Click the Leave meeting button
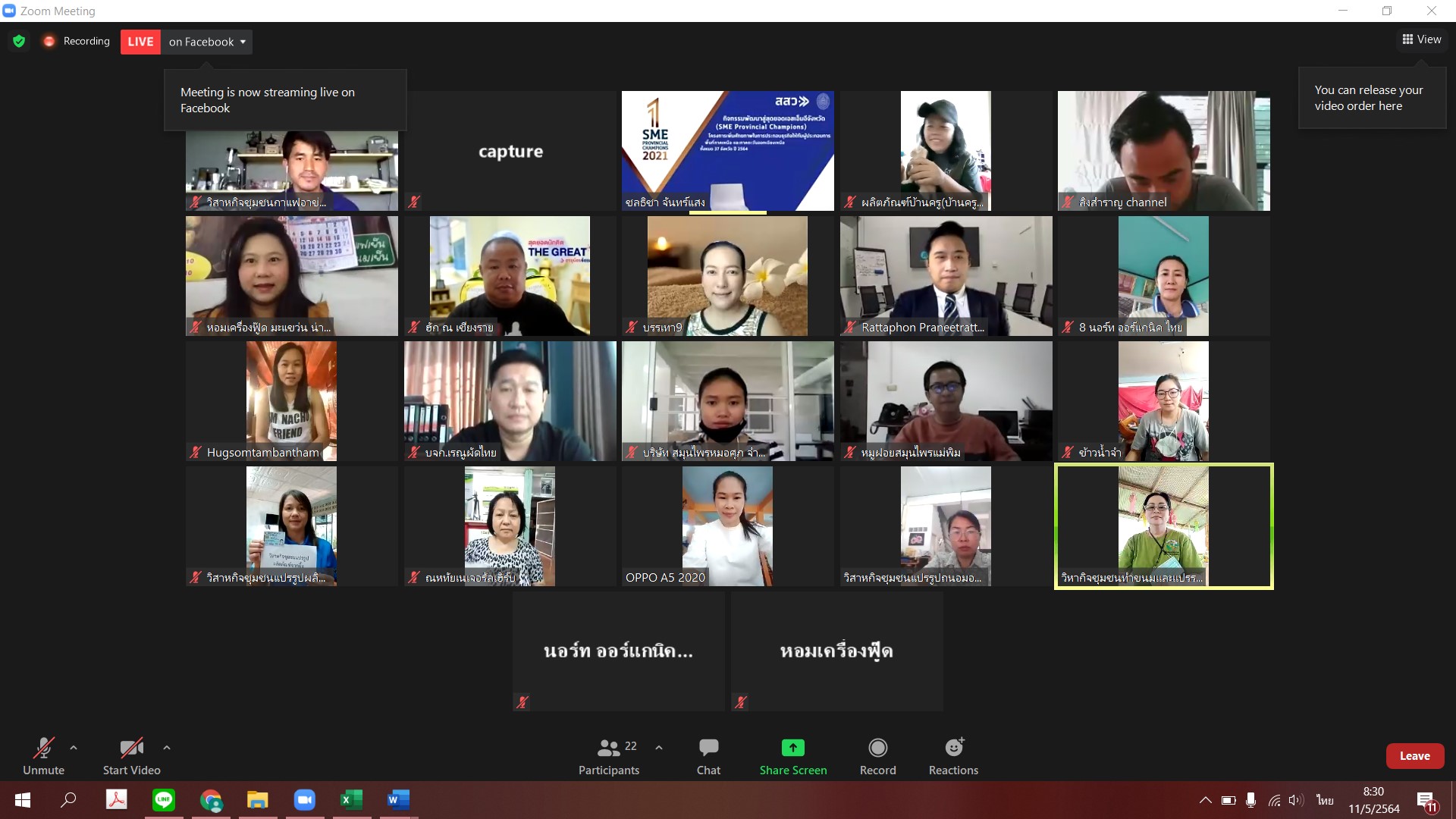 1414,756
